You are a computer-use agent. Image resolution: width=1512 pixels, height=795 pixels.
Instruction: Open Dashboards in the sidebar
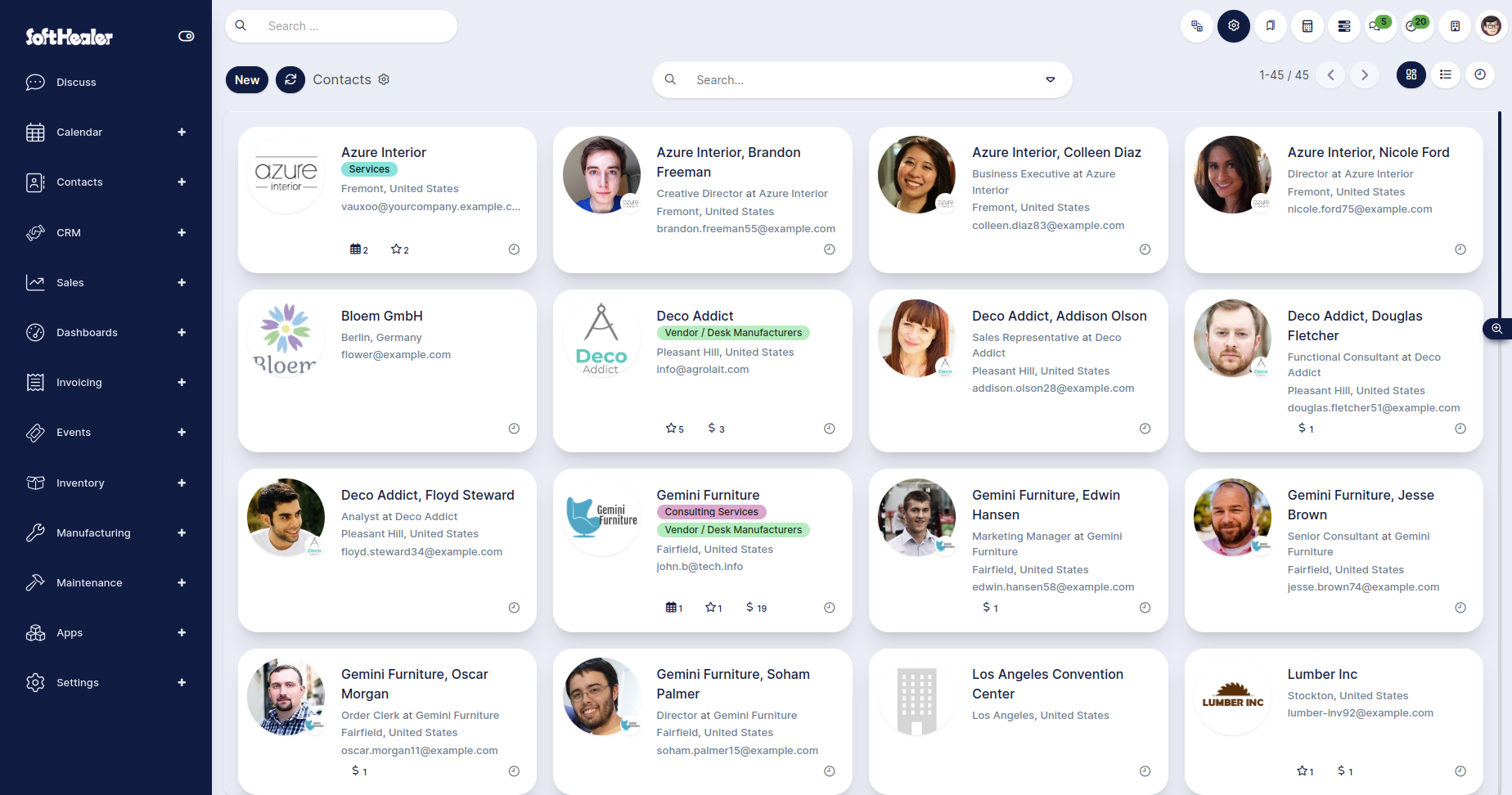[x=87, y=332]
